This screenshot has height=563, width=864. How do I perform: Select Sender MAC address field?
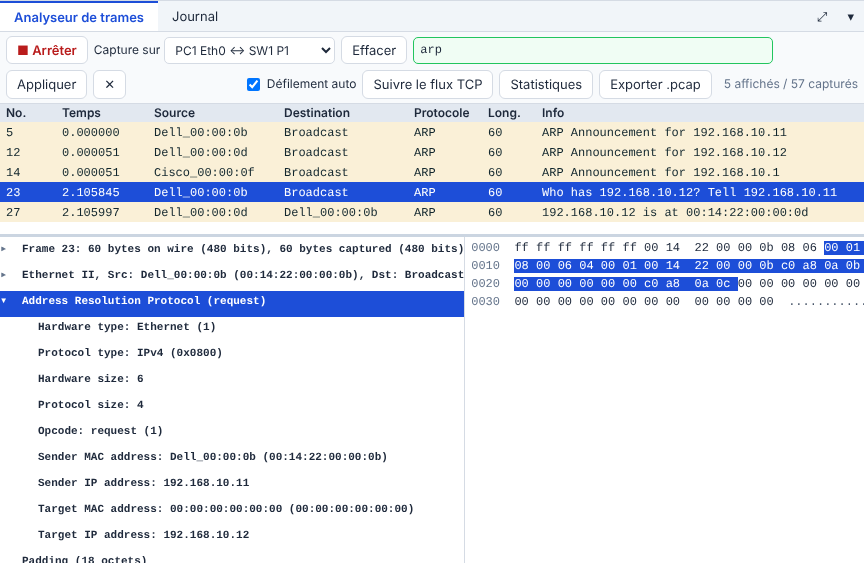(213, 456)
